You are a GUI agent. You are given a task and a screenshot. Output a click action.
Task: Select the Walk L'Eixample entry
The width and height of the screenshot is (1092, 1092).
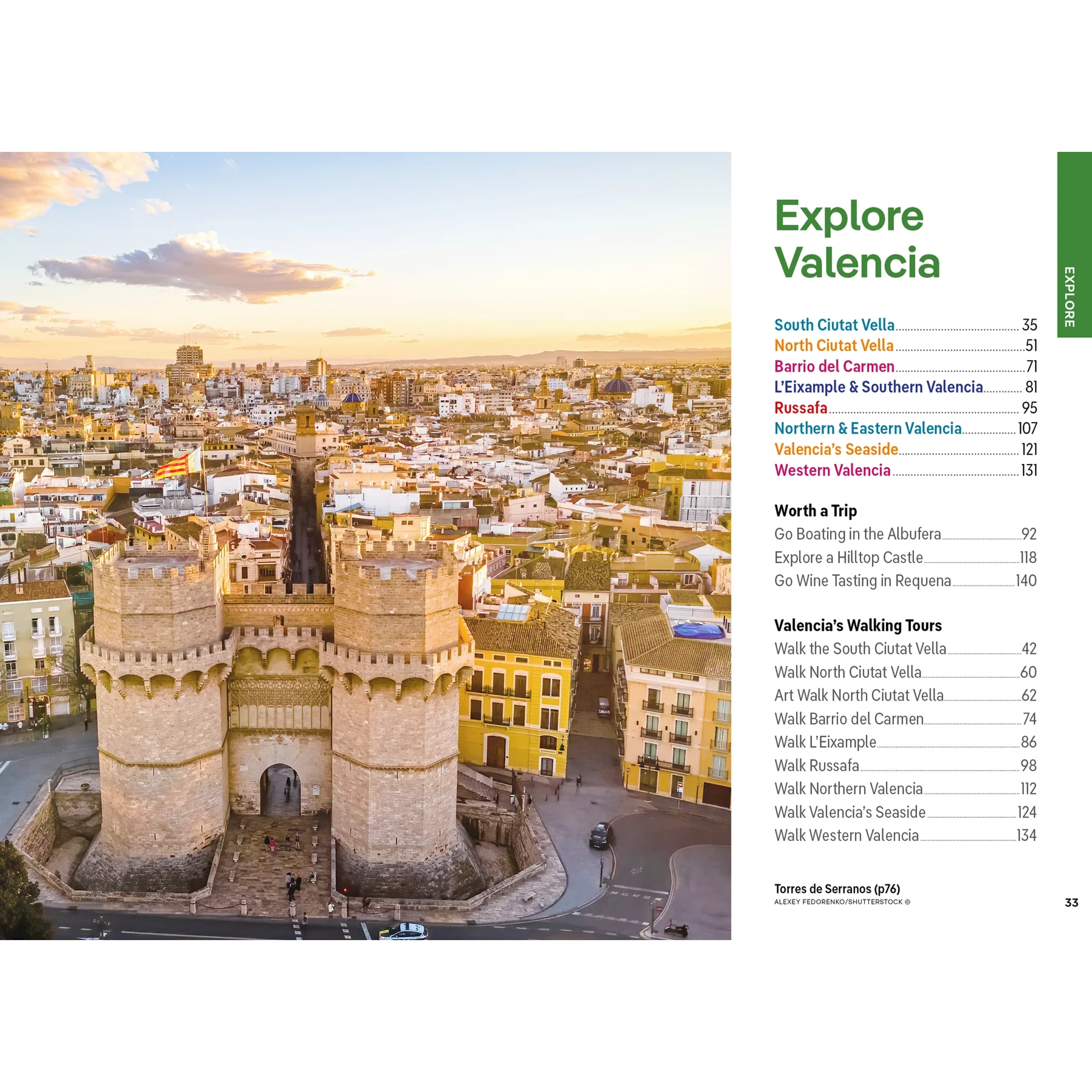coord(824,742)
